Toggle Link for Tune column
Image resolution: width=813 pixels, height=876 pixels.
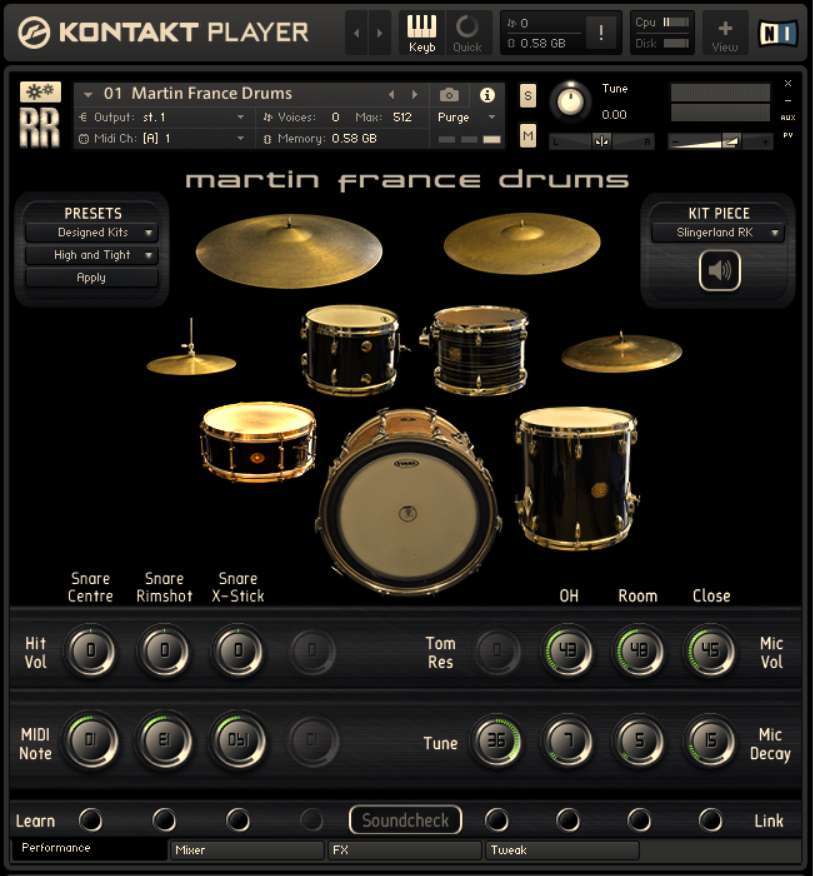pos(497,820)
